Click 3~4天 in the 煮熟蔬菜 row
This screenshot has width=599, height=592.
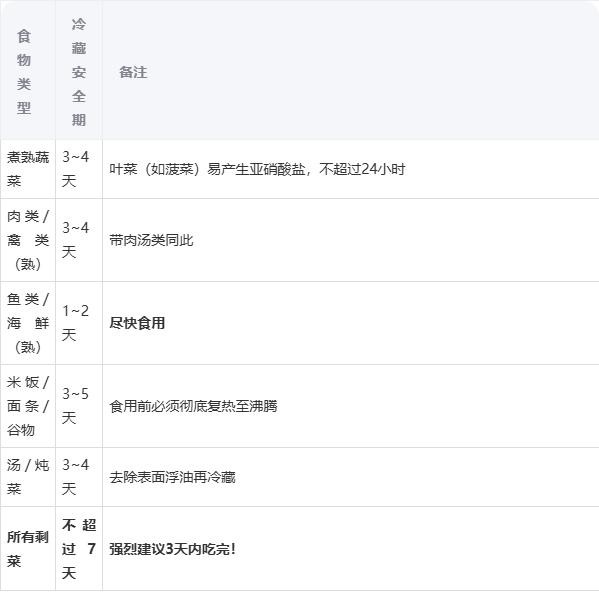click(x=76, y=169)
